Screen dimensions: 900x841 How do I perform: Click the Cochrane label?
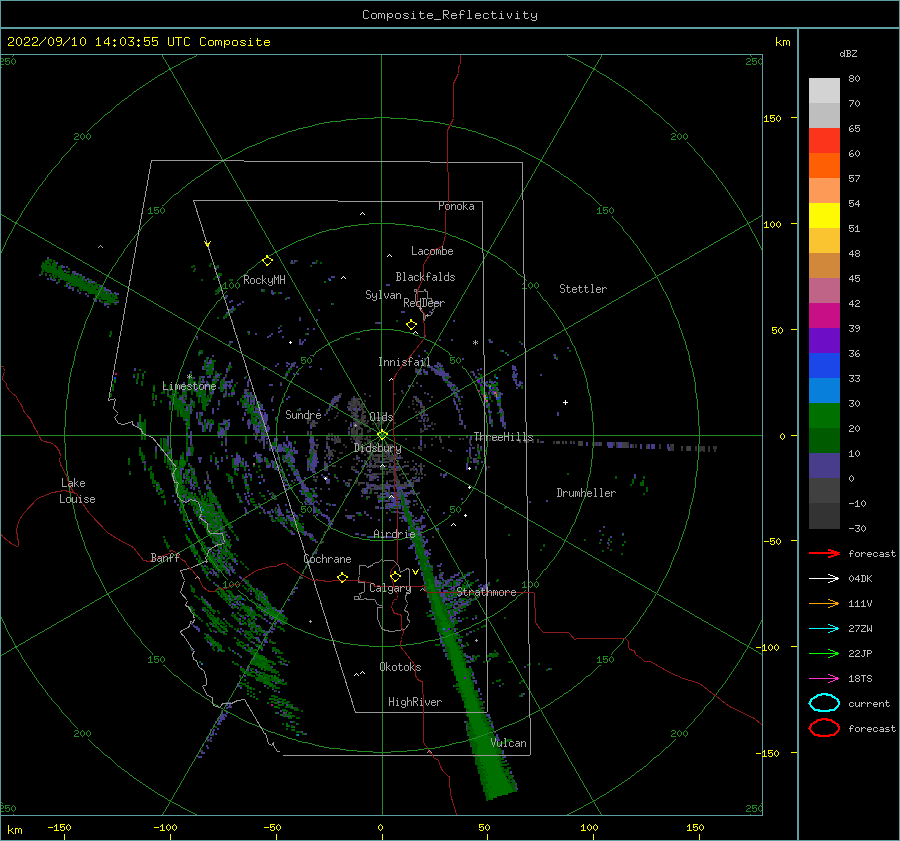tap(327, 559)
